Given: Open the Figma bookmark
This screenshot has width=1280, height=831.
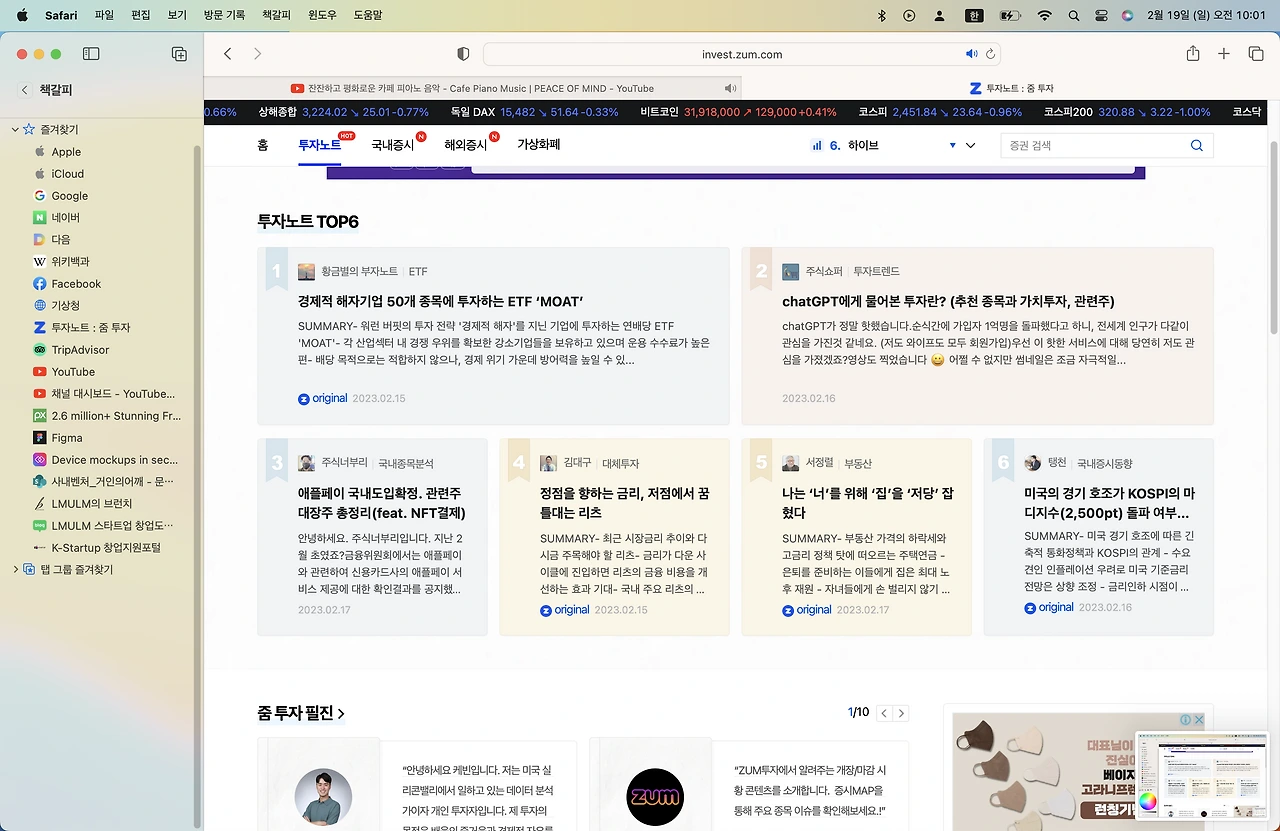Looking at the screenshot, I should point(68,438).
